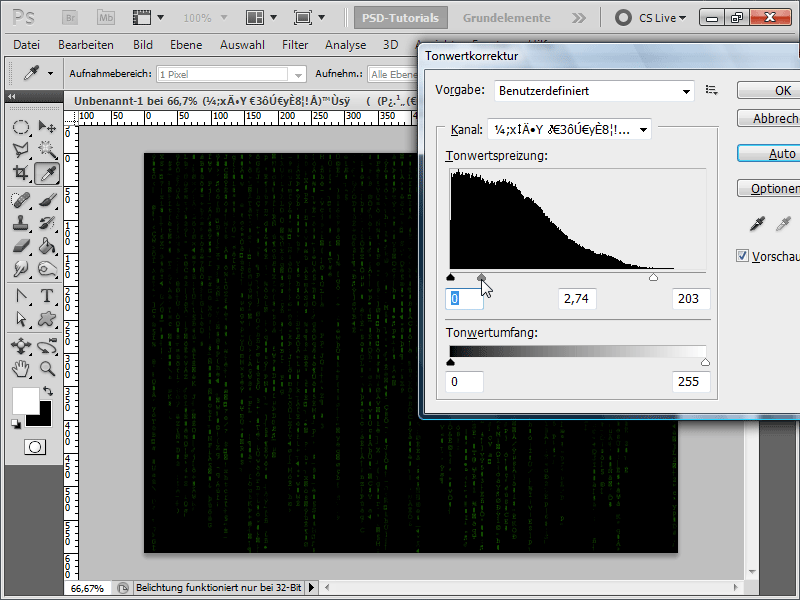
Task: Open the Bearbeiten menu
Action: (x=86, y=45)
